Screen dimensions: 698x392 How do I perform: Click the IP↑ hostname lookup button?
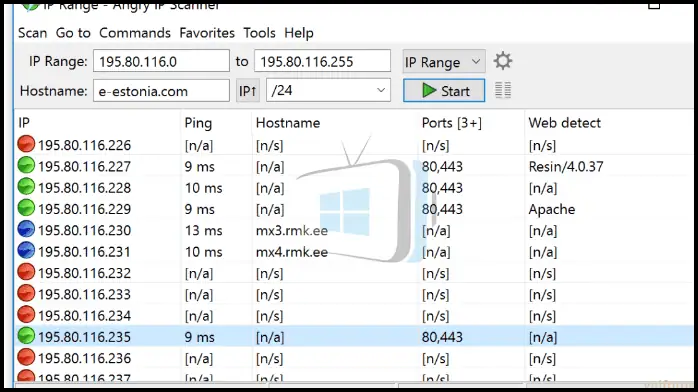pos(248,91)
